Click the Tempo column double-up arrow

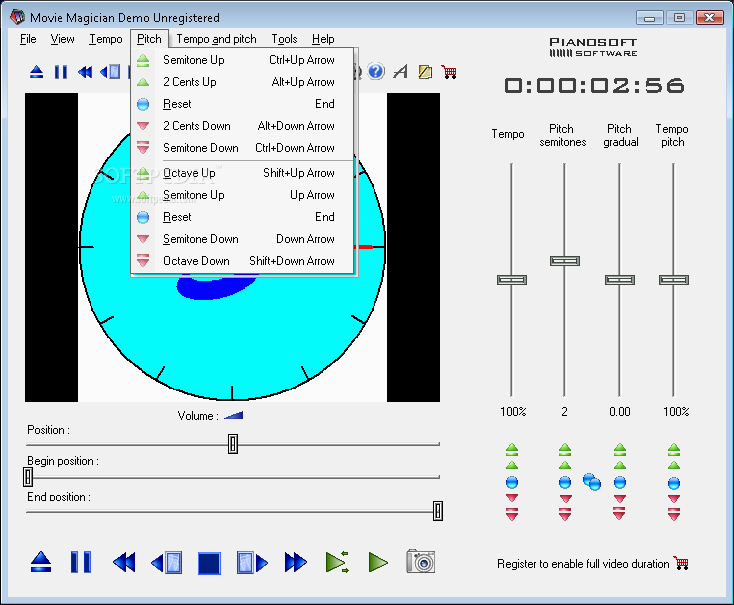(512, 450)
